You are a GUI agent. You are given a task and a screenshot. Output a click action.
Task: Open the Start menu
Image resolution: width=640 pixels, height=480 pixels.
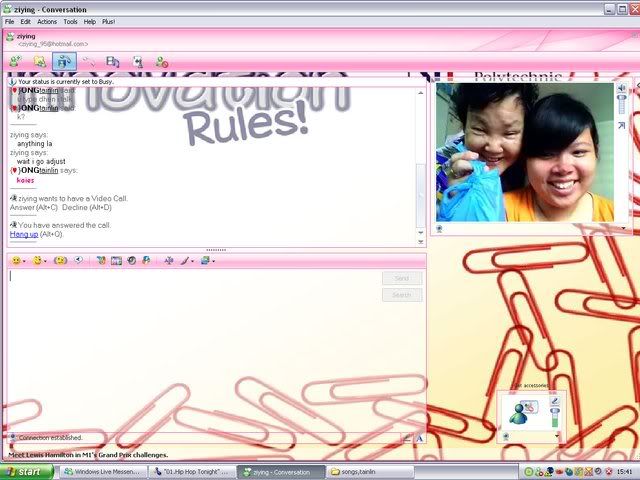point(27,472)
